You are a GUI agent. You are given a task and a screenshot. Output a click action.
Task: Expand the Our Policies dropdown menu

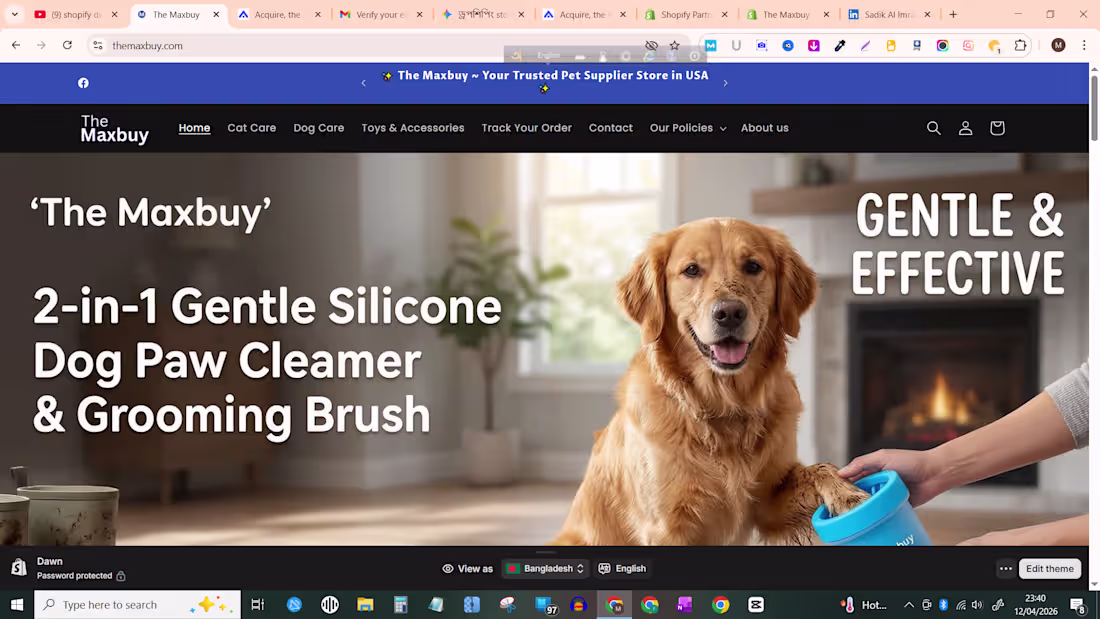pyautogui.click(x=688, y=128)
